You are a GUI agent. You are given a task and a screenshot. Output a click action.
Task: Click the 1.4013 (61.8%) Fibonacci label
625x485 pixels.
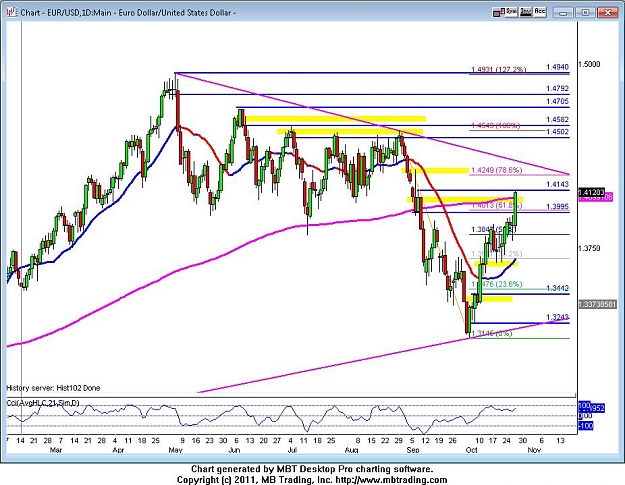pyautogui.click(x=497, y=206)
